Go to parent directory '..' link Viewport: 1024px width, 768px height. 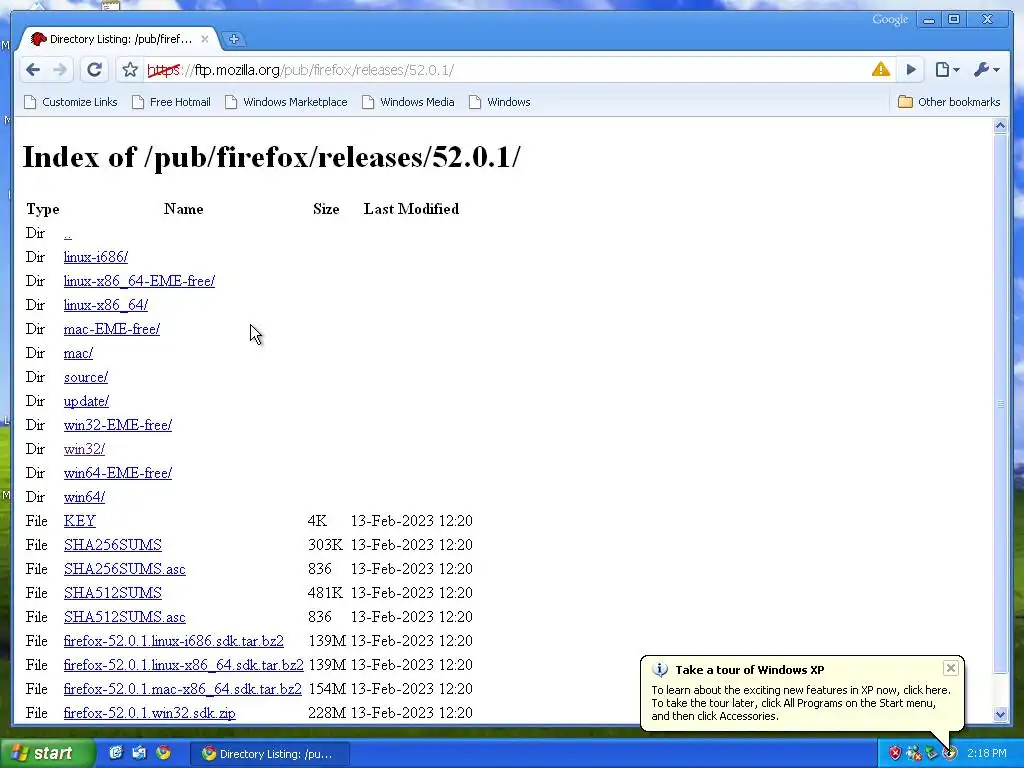pos(67,233)
